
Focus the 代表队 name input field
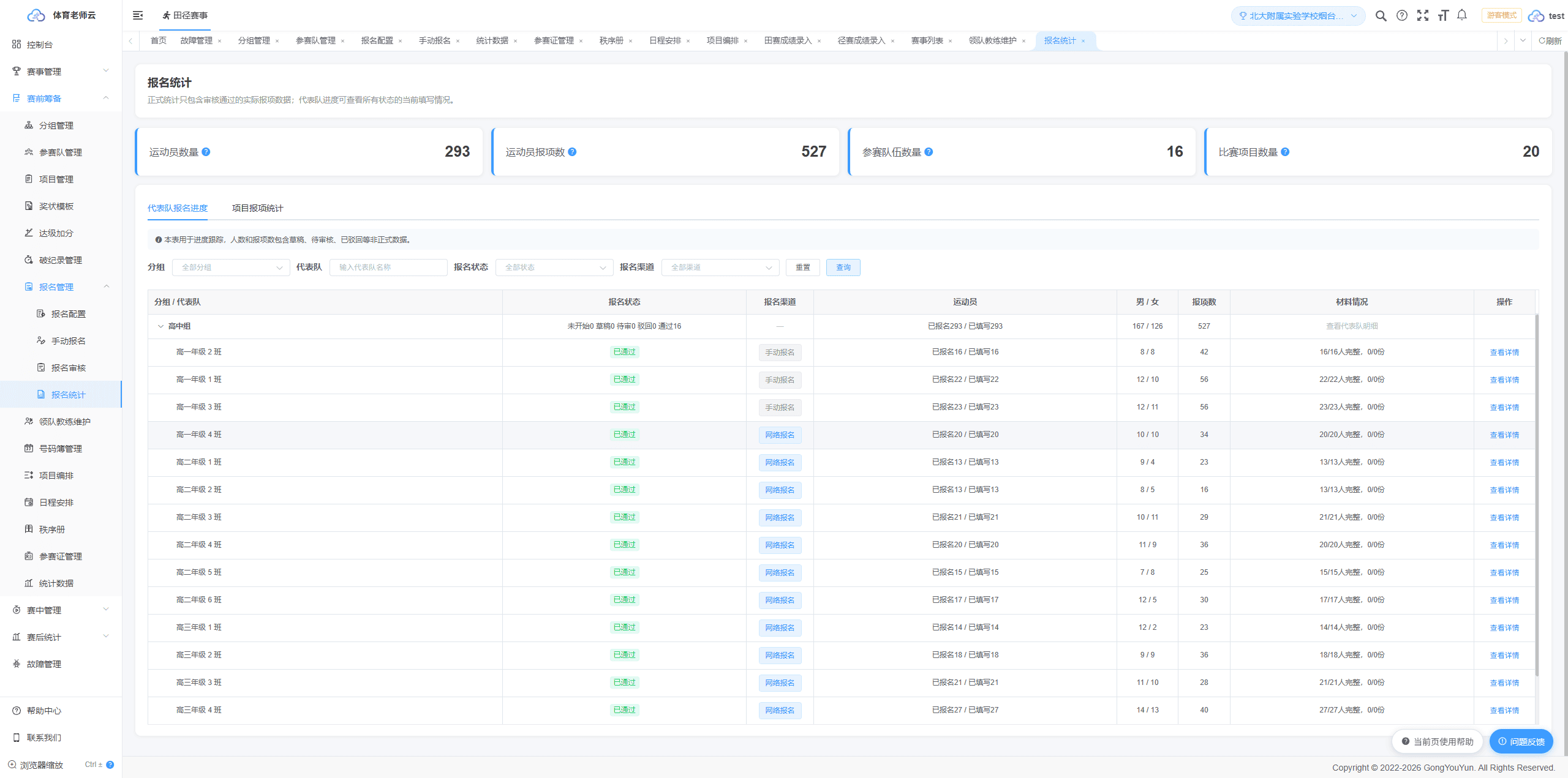coord(388,267)
